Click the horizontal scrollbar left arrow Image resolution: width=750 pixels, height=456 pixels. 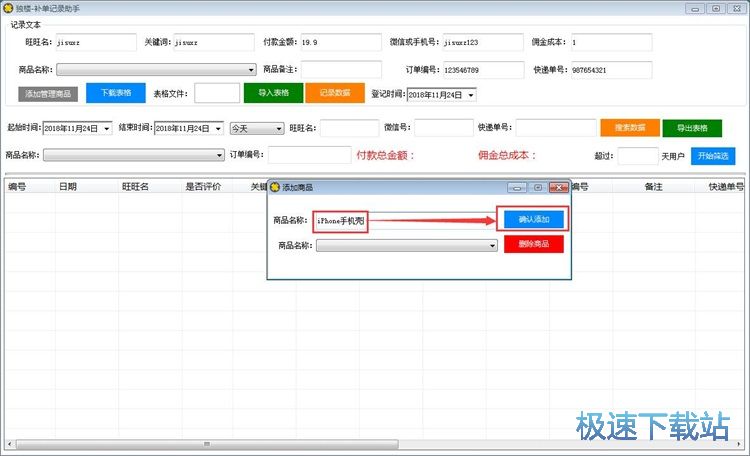tap(10, 444)
